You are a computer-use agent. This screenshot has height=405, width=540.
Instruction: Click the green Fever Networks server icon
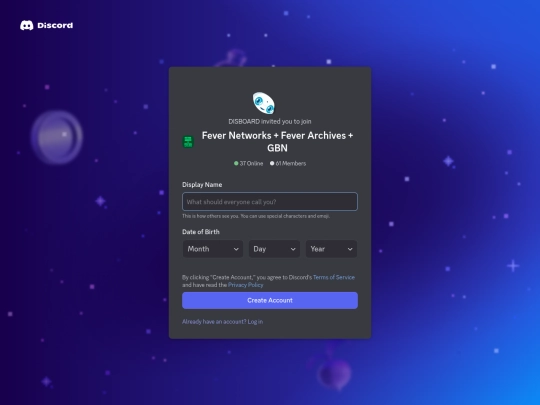pyautogui.click(x=188, y=142)
